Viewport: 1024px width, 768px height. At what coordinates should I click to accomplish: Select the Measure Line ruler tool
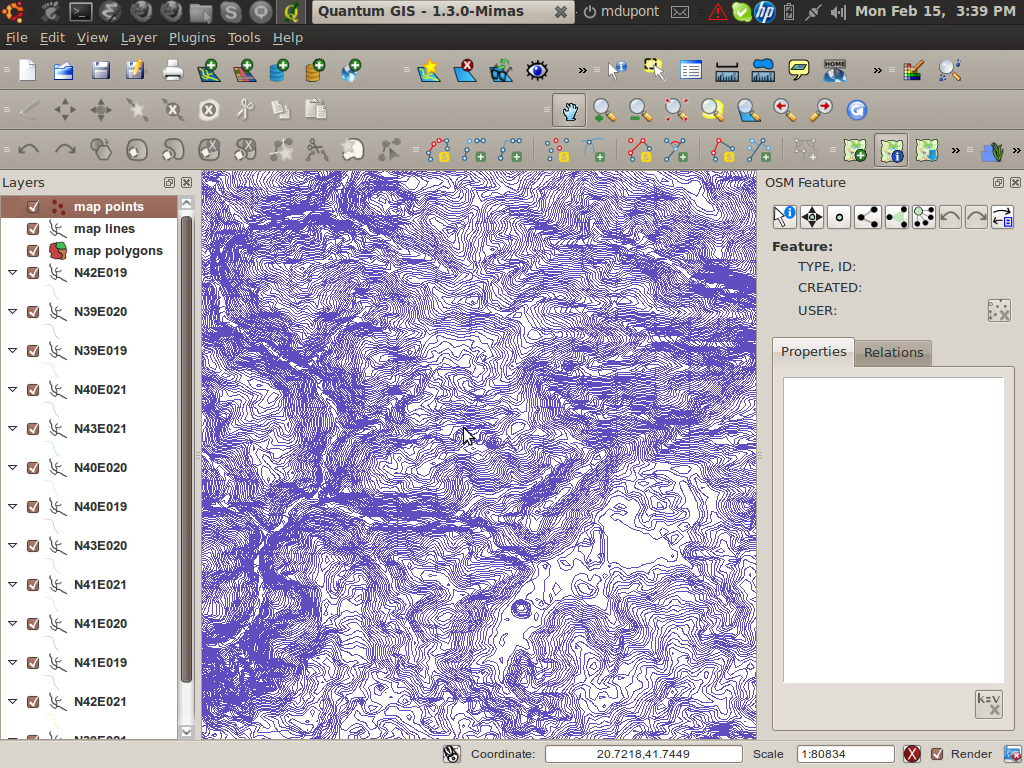726,71
